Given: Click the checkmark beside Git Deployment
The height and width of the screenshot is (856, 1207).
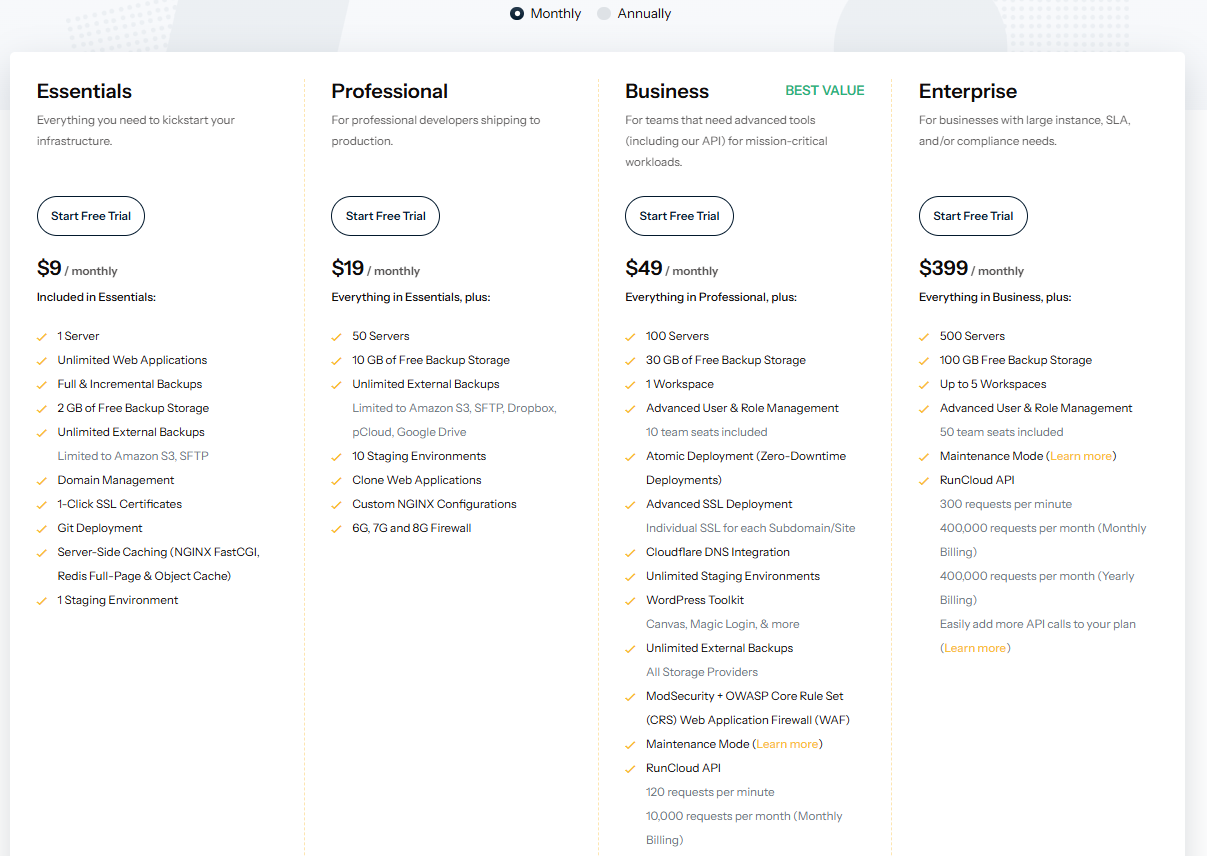Looking at the screenshot, I should point(42,529).
